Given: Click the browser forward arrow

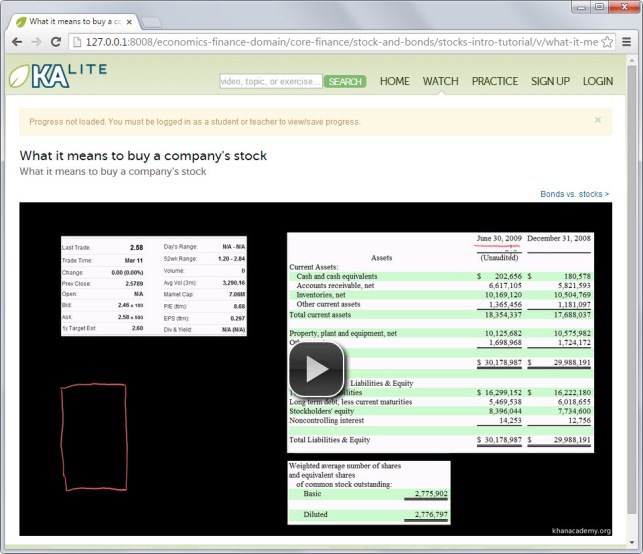Looking at the screenshot, I should pyautogui.click(x=36, y=42).
